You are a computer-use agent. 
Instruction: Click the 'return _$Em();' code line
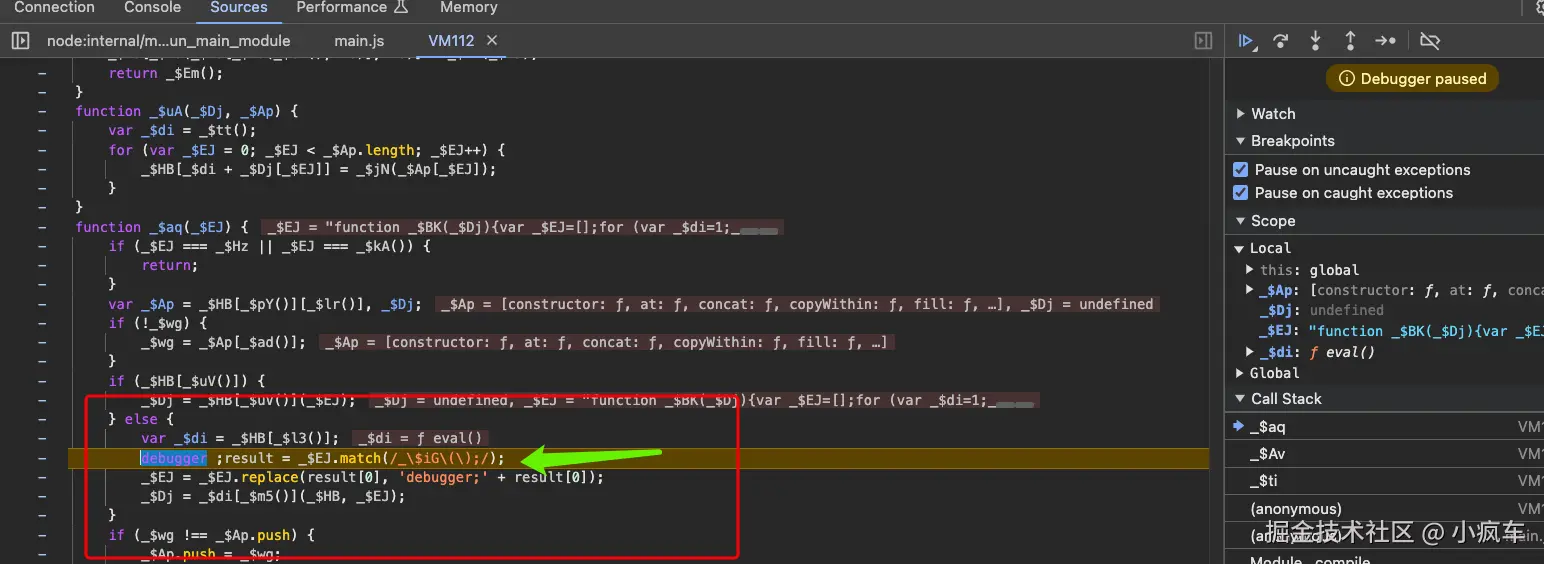point(166,73)
